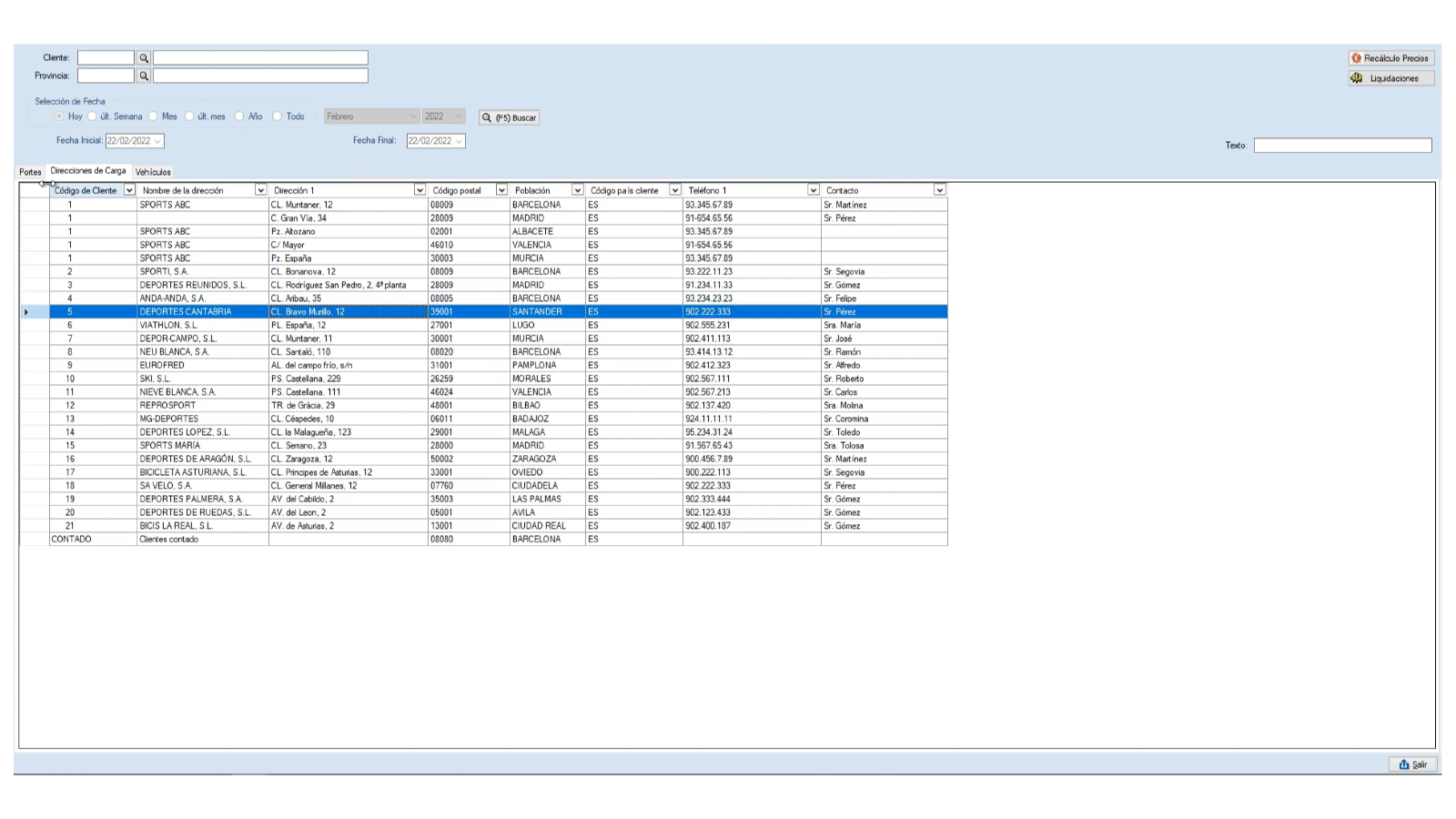This screenshot has width=1456, height=819.
Task: Open Recálculo Precios
Action: 1390,58
